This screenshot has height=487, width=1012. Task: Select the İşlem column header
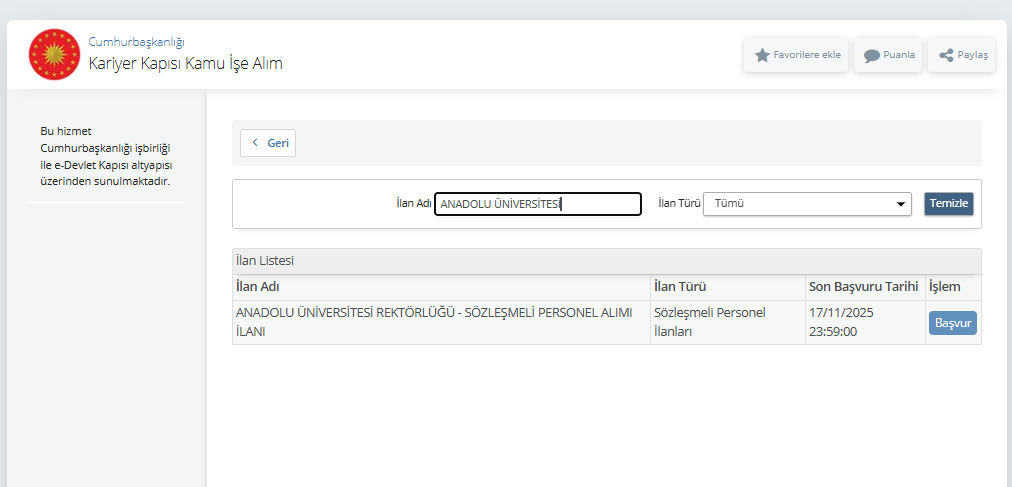point(944,287)
